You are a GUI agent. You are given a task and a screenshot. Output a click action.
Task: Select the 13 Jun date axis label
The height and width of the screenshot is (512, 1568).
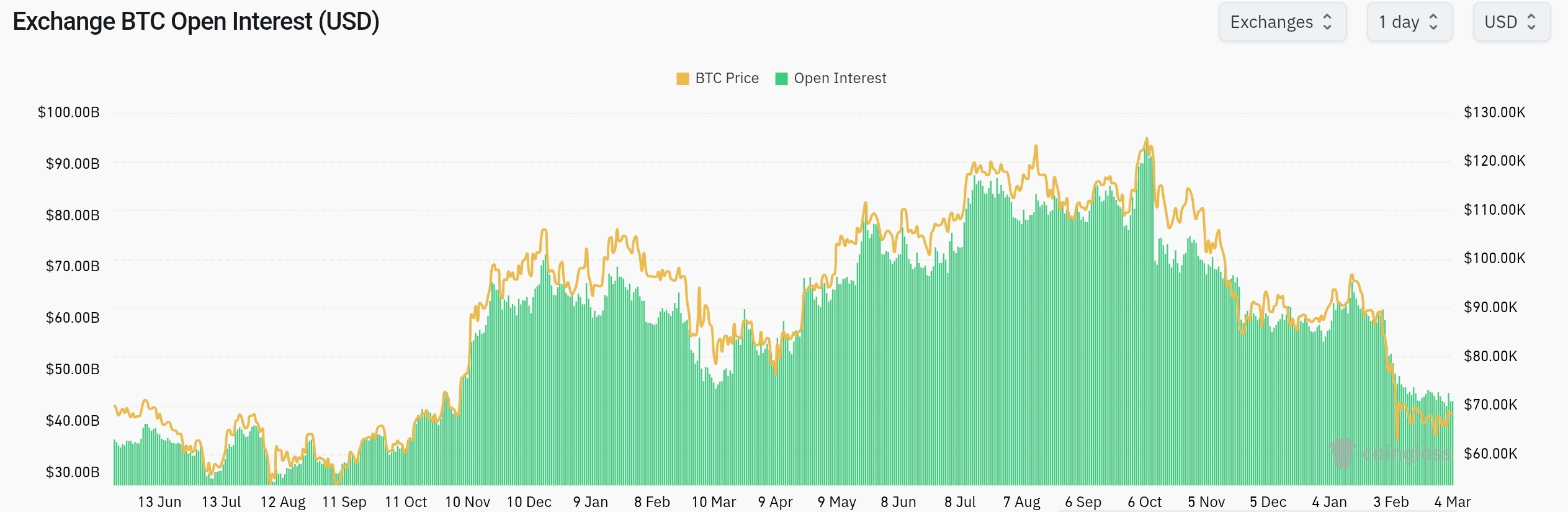click(x=159, y=501)
